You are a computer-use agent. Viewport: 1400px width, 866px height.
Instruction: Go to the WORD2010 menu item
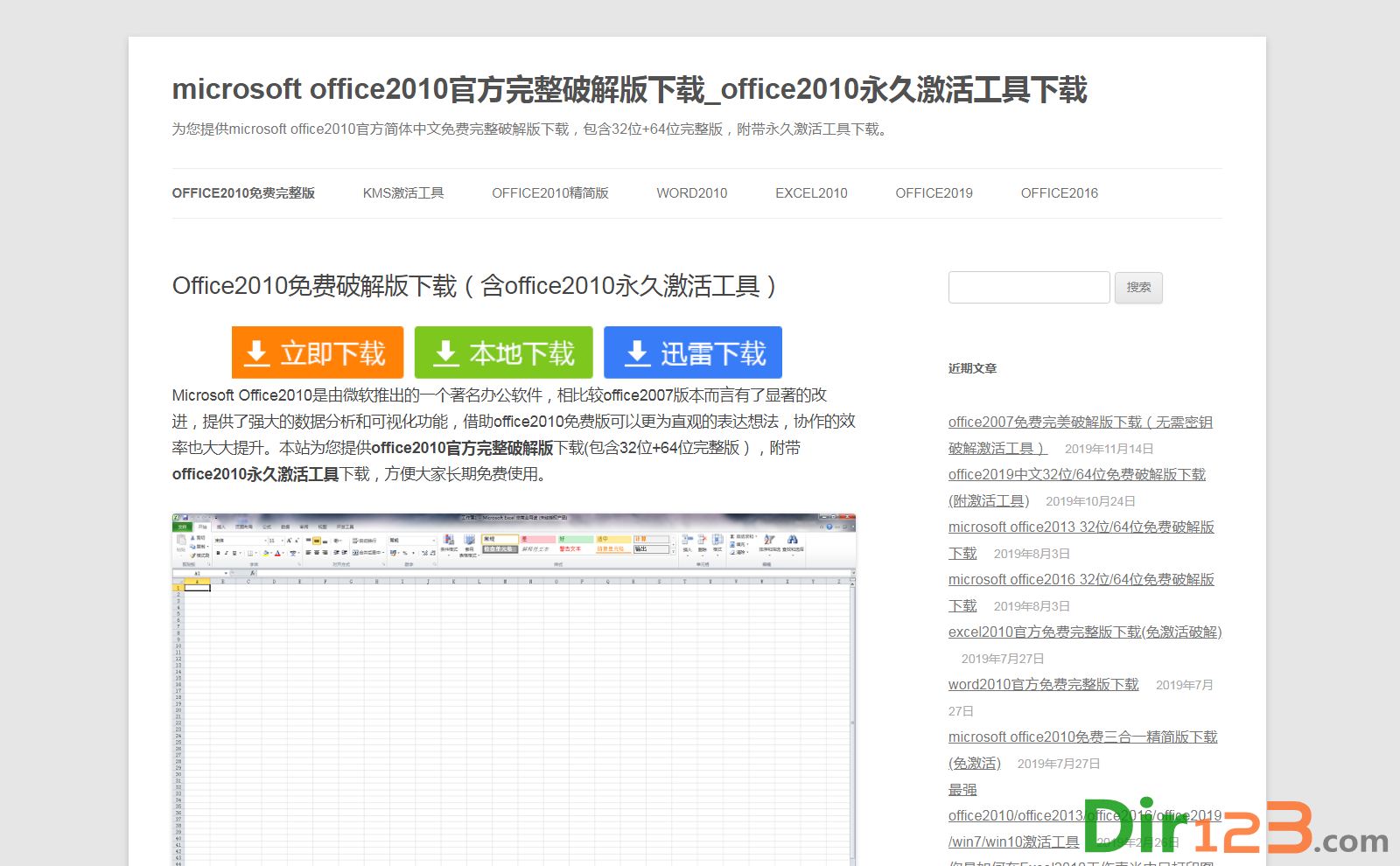[x=692, y=193]
